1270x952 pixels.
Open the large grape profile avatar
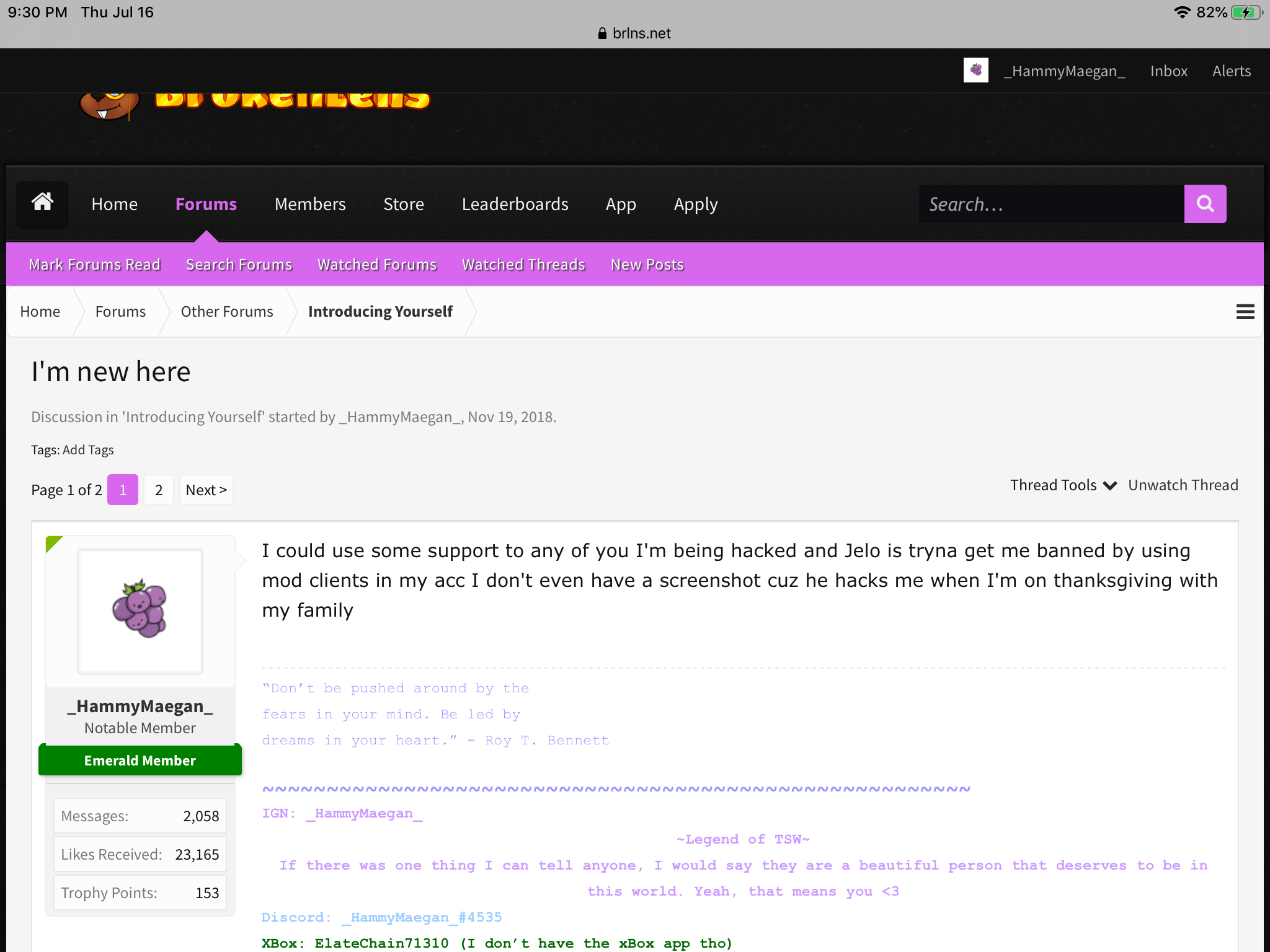tap(140, 612)
